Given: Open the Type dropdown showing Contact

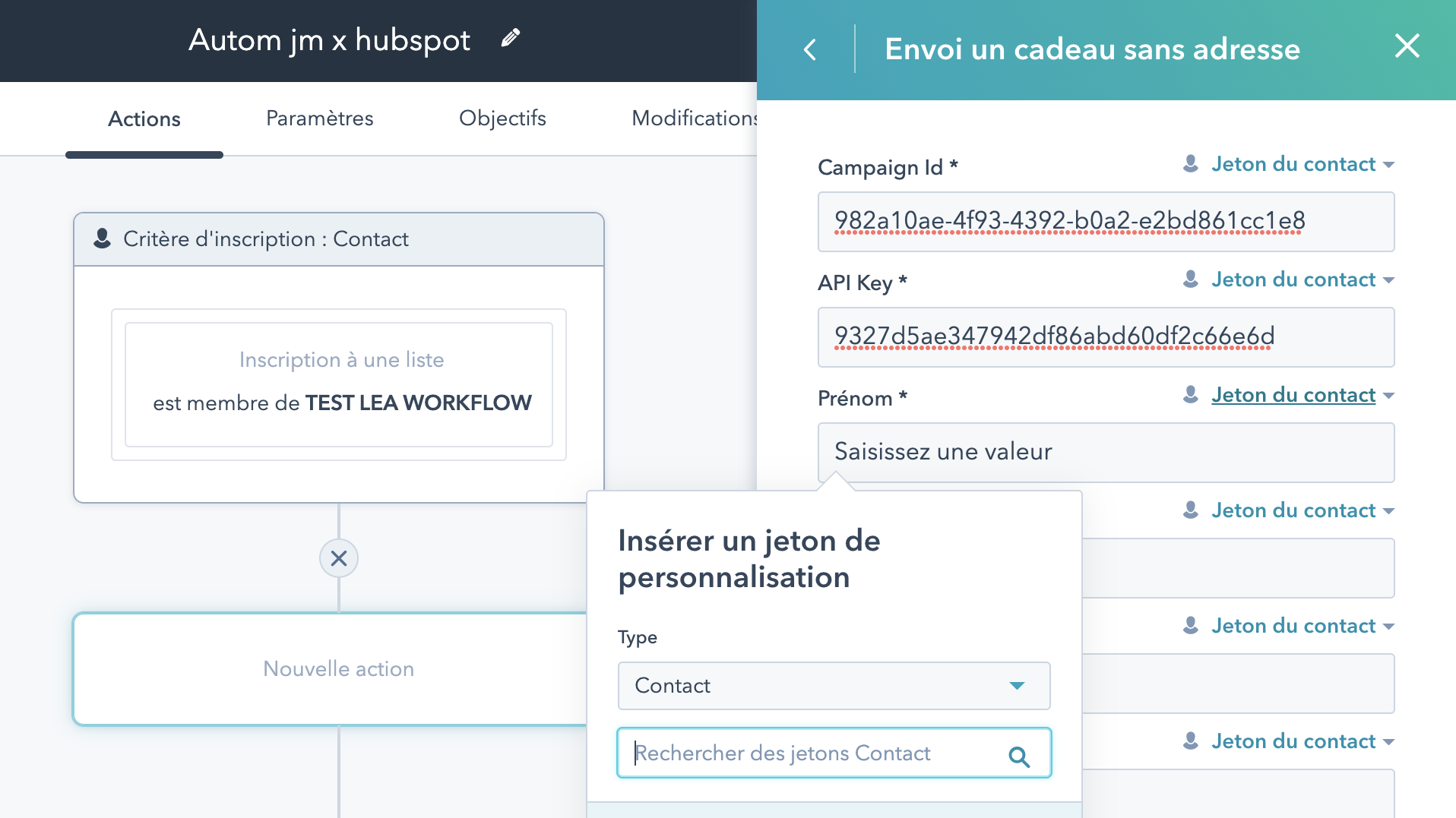Looking at the screenshot, I should point(834,685).
